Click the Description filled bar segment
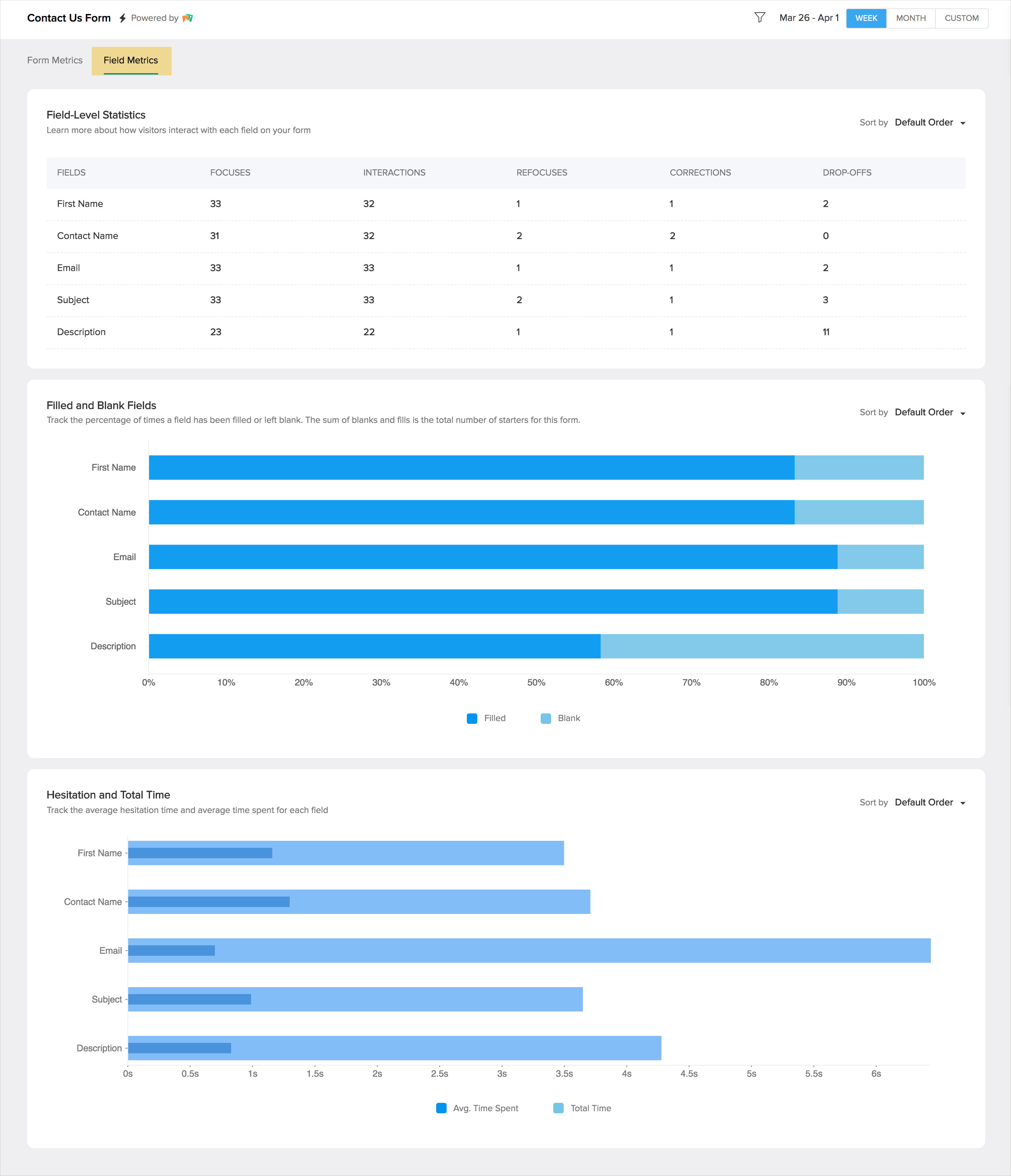The height and width of the screenshot is (1176, 1011). [375, 647]
